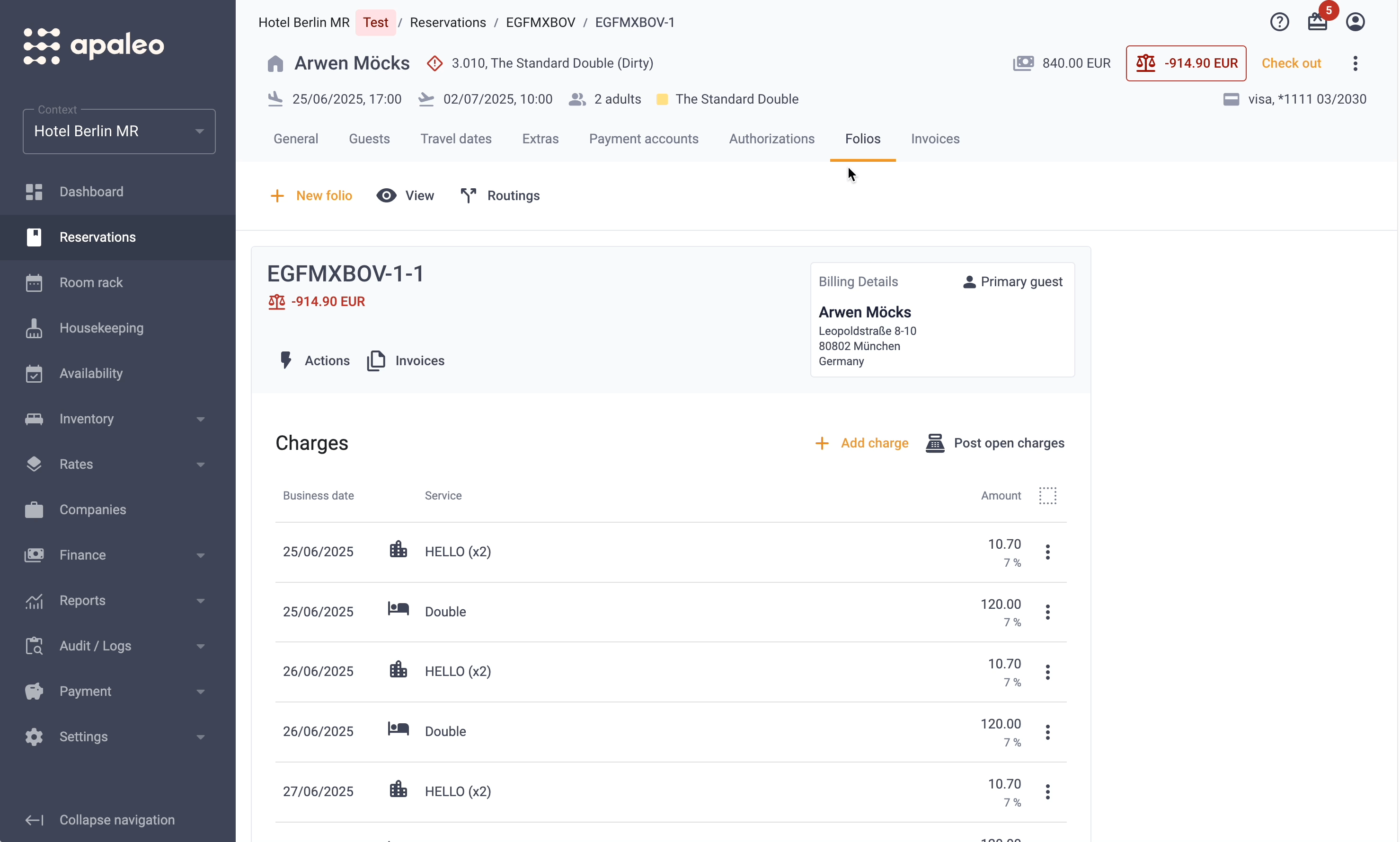Image resolution: width=1400 pixels, height=842 pixels.
Task: Open the options menu for 25/06/2025 HELLO (x2) charge
Action: 1047,552
